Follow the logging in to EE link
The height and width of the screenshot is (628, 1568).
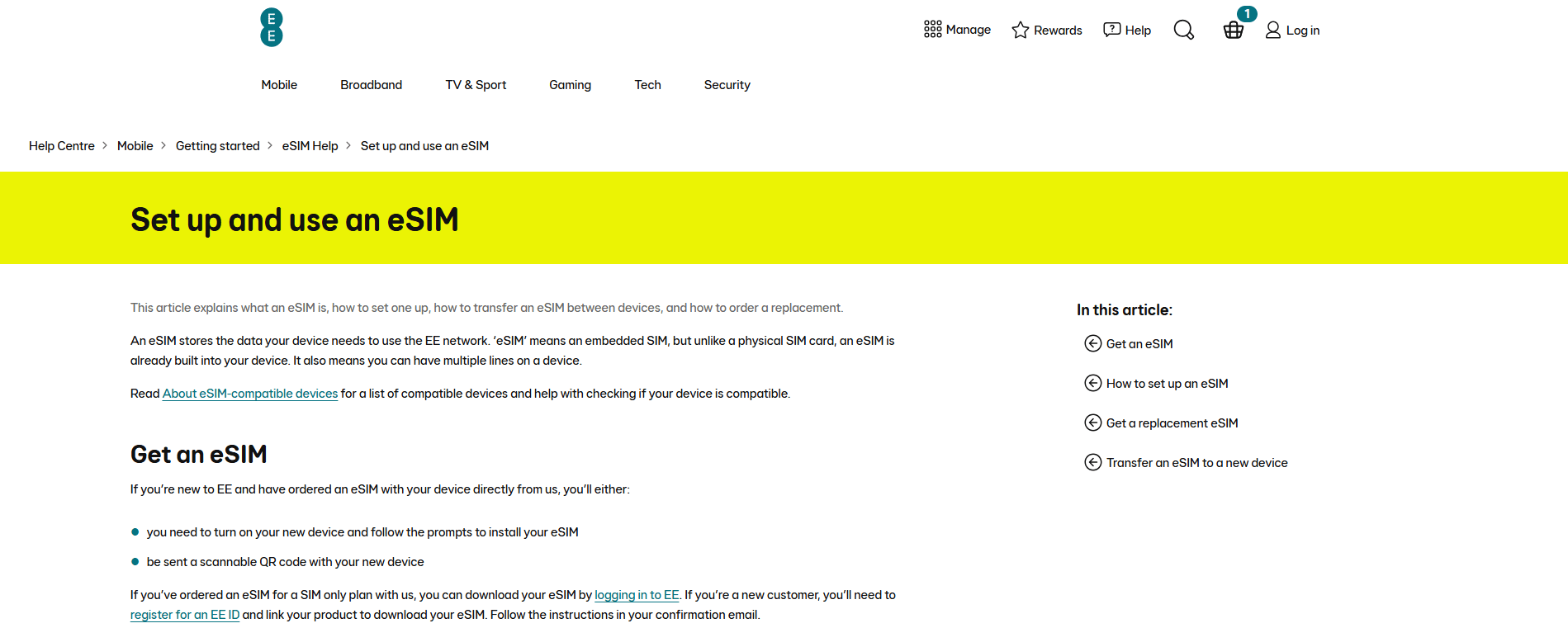[x=637, y=595]
